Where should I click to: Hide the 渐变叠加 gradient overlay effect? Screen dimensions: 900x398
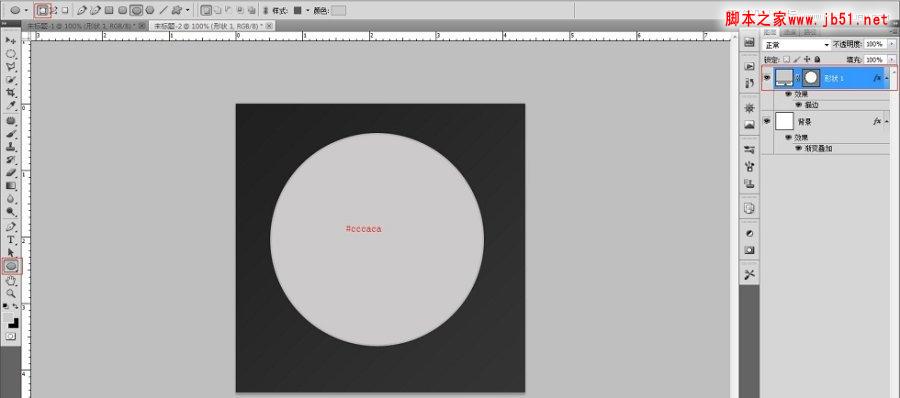pos(798,148)
